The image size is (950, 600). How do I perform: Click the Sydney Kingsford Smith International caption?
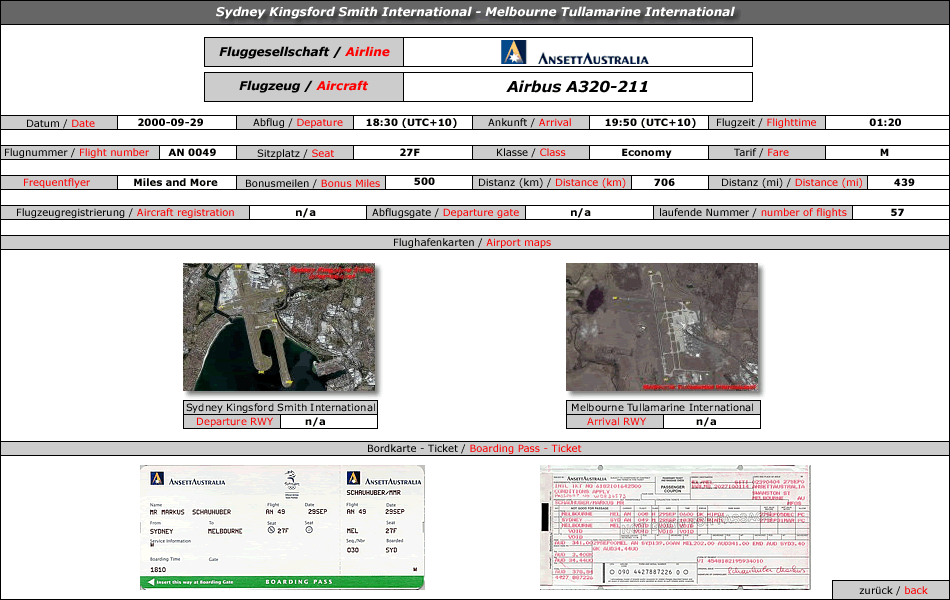click(x=281, y=407)
